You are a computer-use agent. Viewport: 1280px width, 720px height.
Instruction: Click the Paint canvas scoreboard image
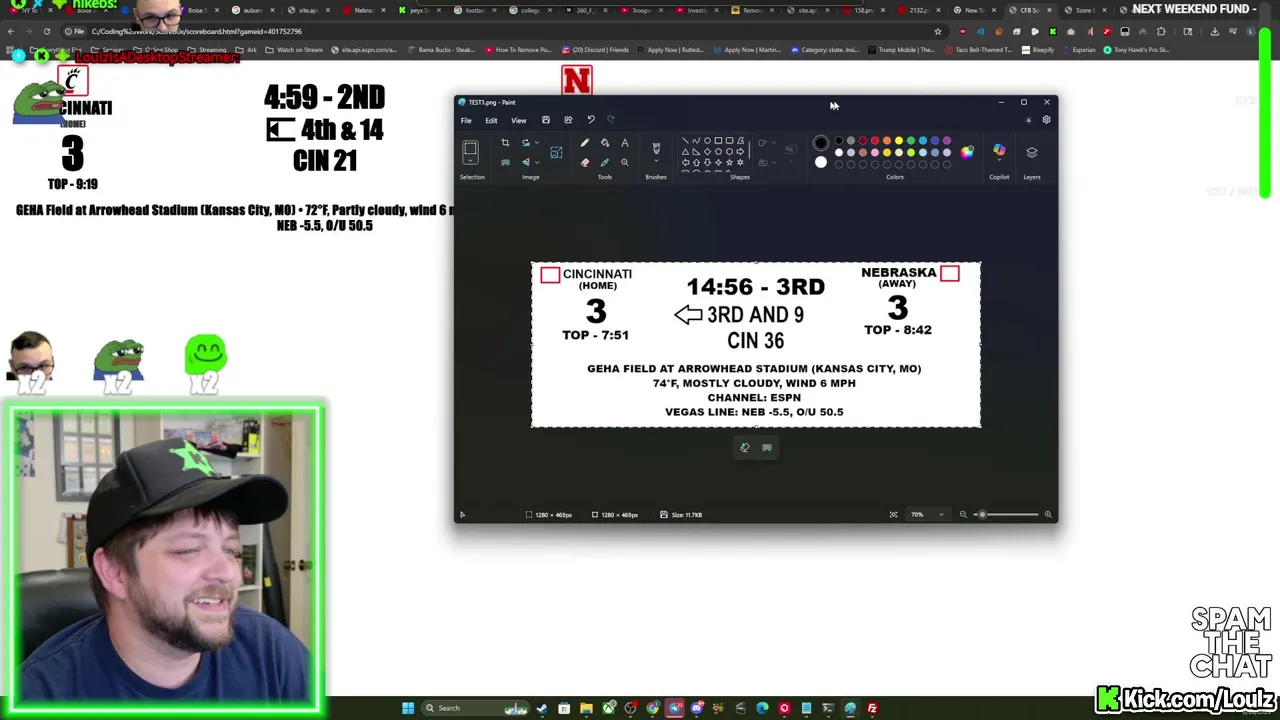[756, 345]
